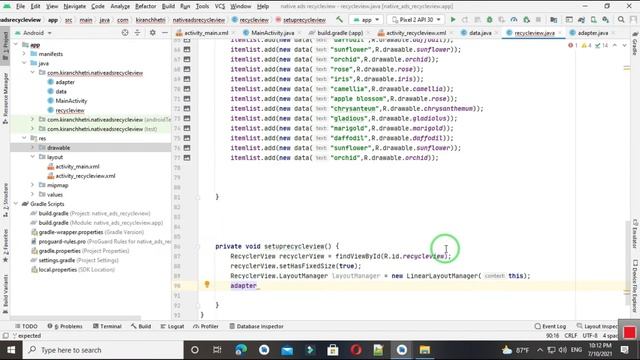Open Microsoft Edge from taskbar

pos(241,350)
